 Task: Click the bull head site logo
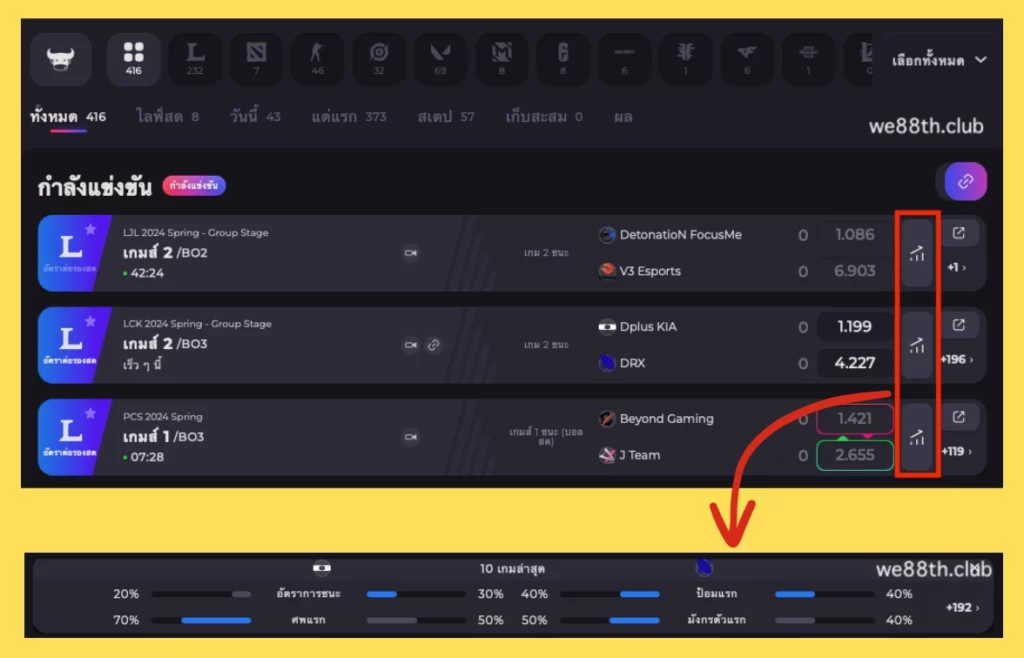(60, 59)
